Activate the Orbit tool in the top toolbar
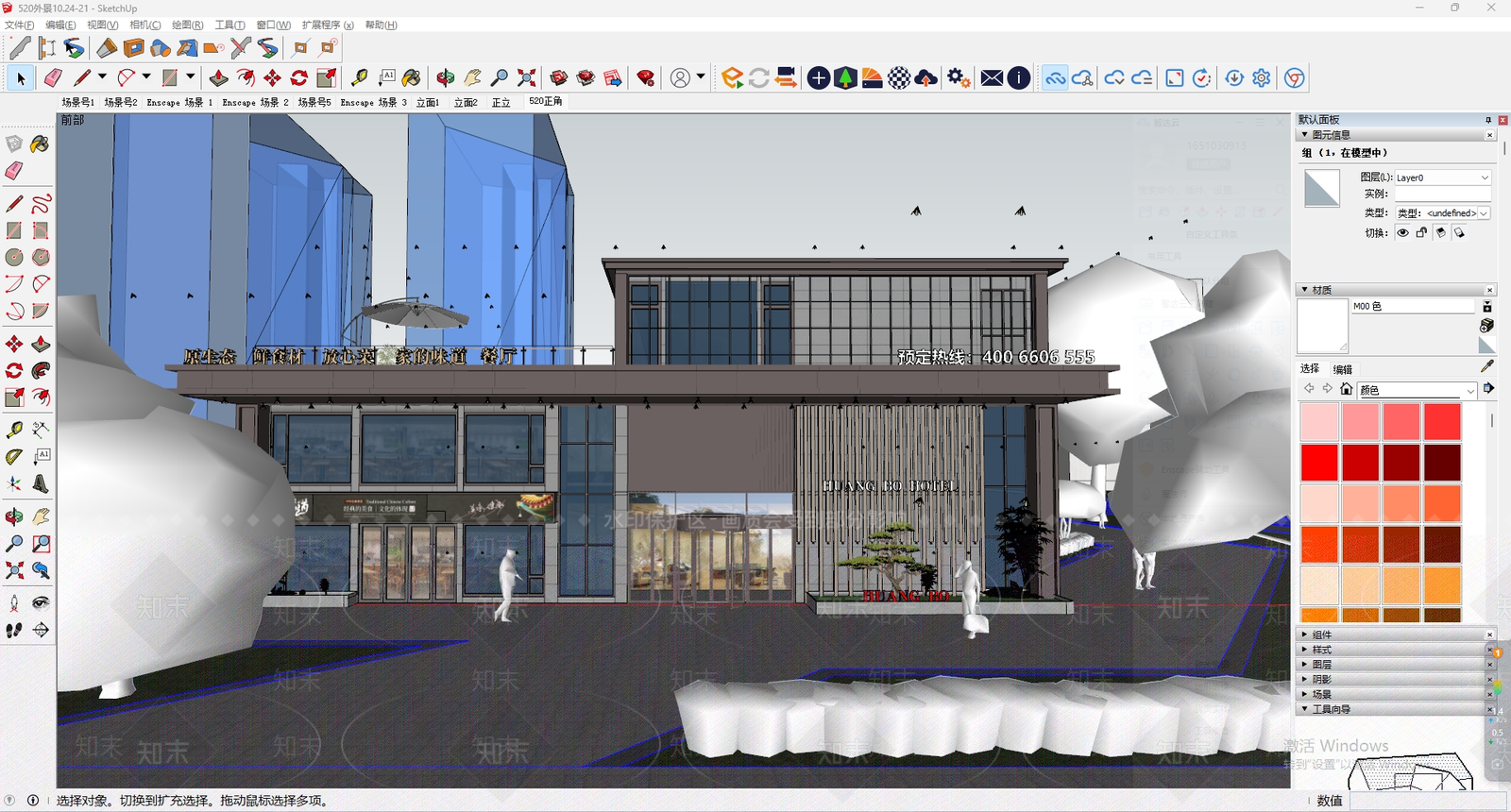This screenshot has height=812, width=1511. (446, 78)
